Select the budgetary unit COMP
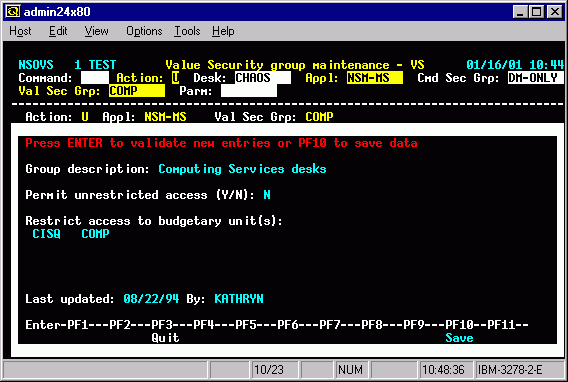This screenshot has height=382, width=568. point(95,234)
